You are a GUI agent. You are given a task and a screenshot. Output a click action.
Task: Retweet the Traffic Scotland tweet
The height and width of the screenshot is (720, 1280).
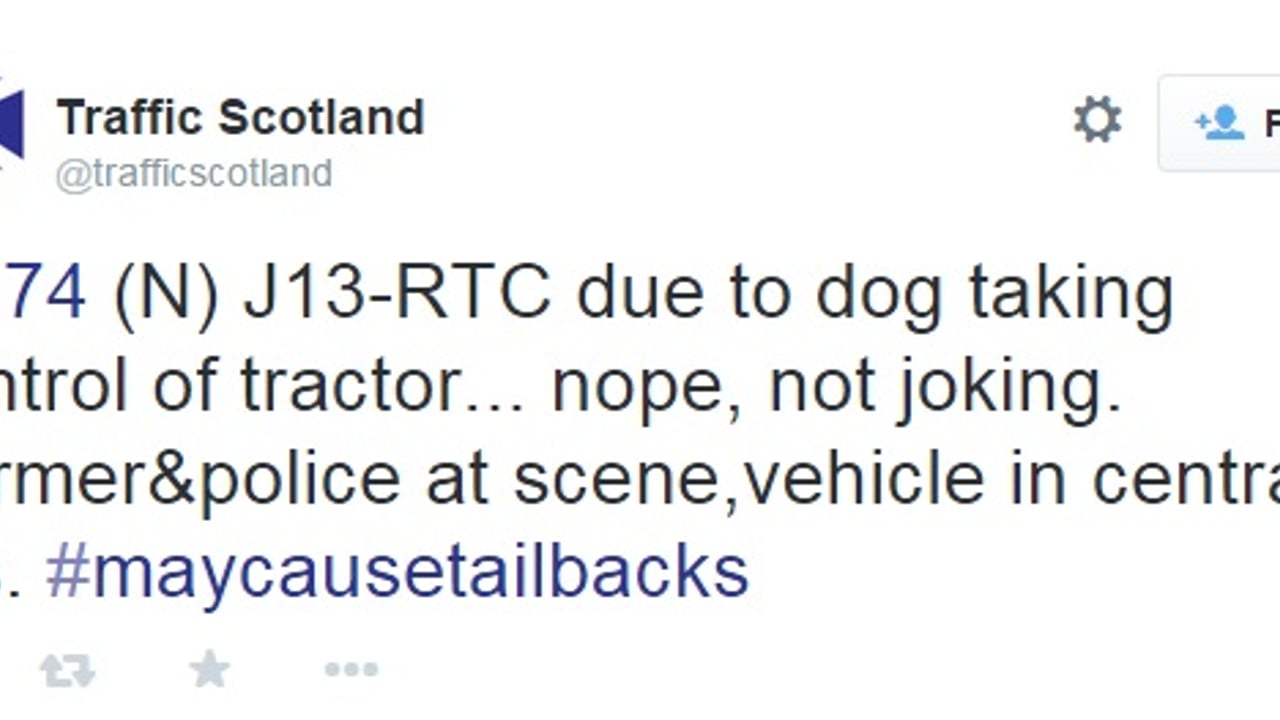pyautogui.click(x=67, y=670)
